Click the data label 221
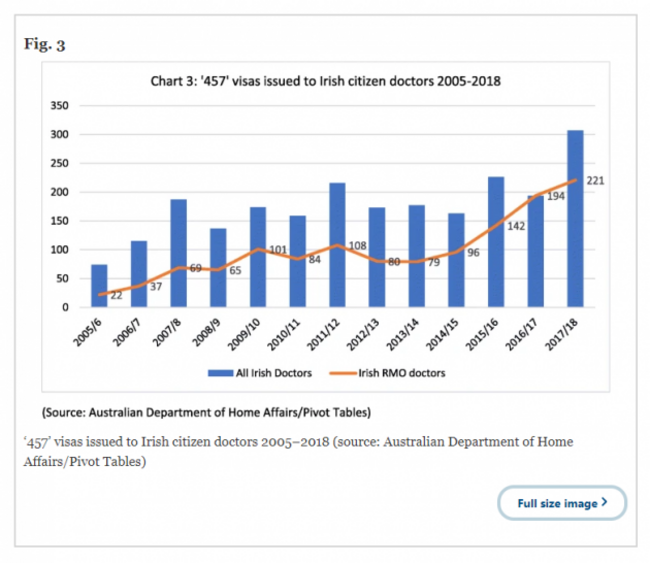The height and width of the screenshot is (563, 650). [x=595, y=181]
